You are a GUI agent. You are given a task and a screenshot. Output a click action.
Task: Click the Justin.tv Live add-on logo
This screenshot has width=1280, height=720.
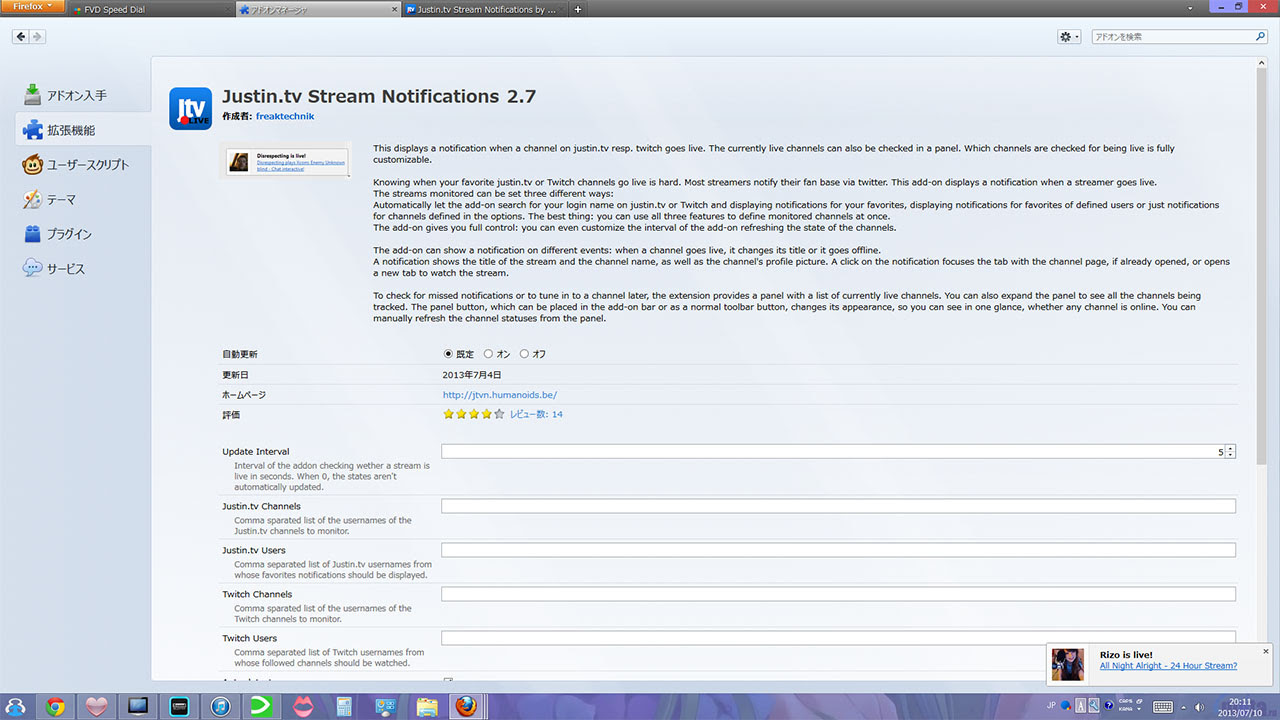pyautogui.click(x=190, y=108)
